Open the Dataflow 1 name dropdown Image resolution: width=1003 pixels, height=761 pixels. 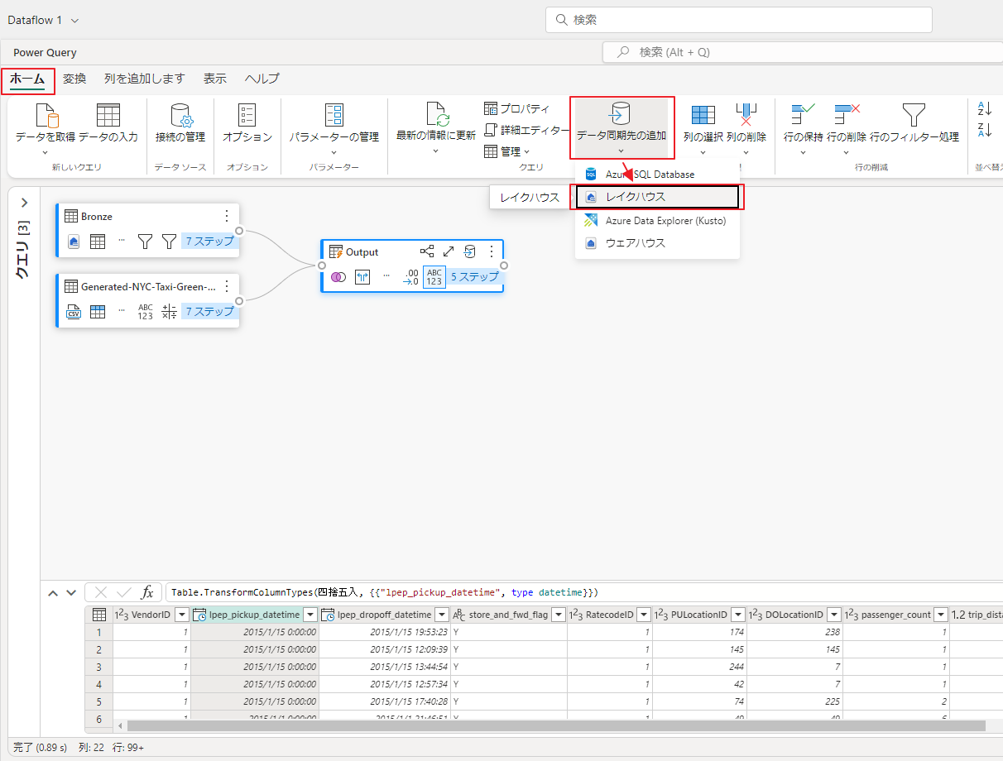pyautogui.click(x=75, y=20)
